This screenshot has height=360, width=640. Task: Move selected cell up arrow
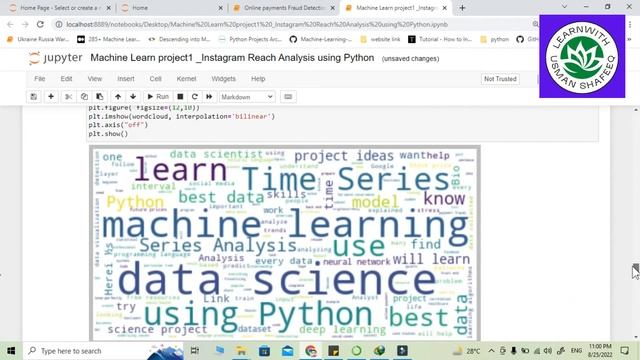click(x=118, y=97)
